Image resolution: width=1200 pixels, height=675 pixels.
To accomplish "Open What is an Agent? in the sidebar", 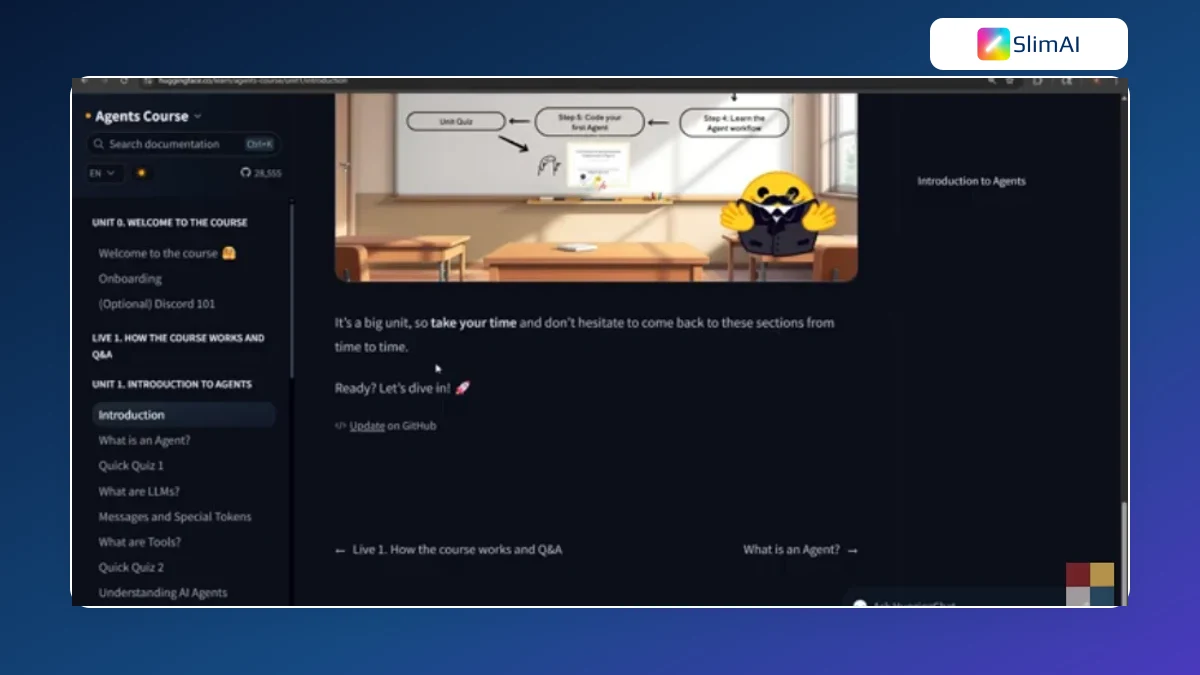I will pos(144,440).
